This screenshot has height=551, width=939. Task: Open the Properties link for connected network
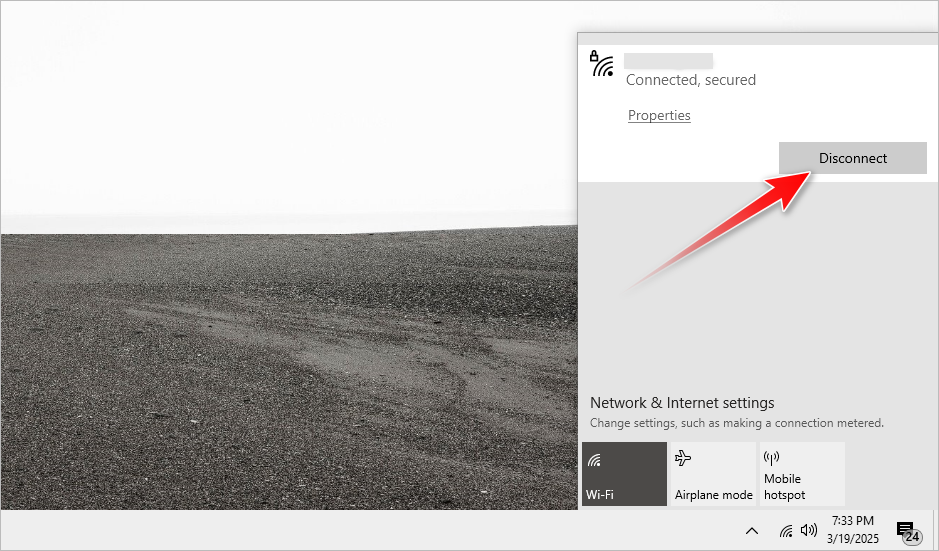(659, 115)
